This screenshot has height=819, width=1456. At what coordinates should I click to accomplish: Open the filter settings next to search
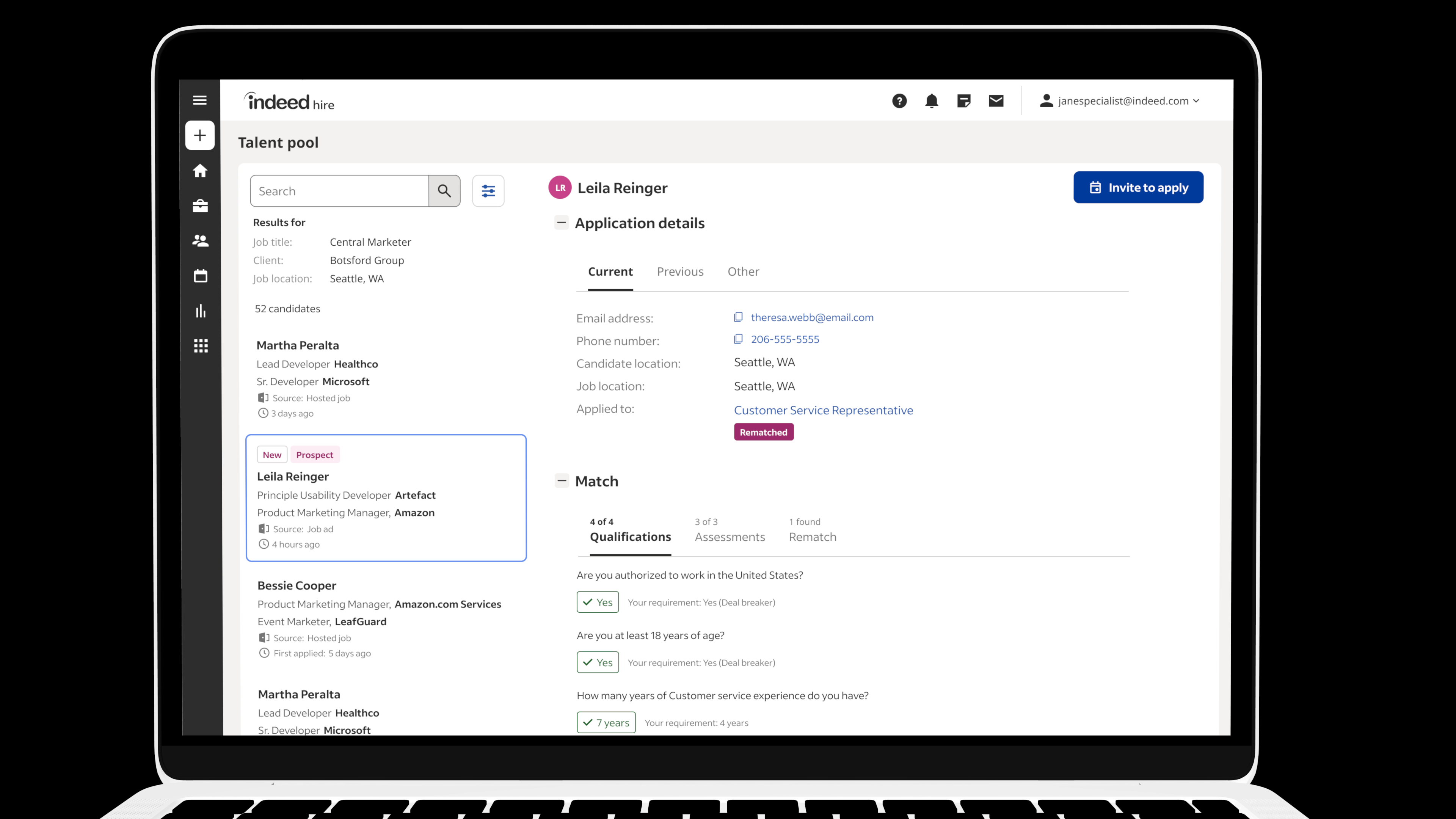point(488,191)
